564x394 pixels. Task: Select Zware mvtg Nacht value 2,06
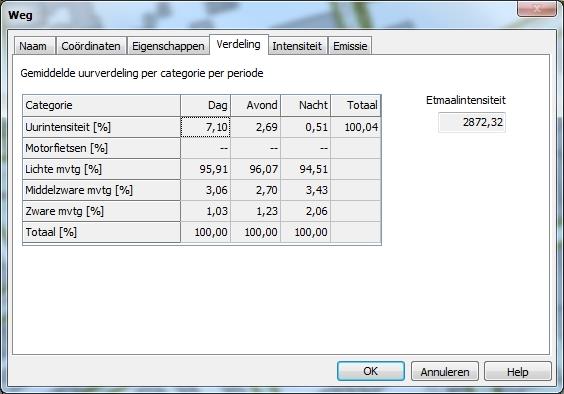point(306,211)
